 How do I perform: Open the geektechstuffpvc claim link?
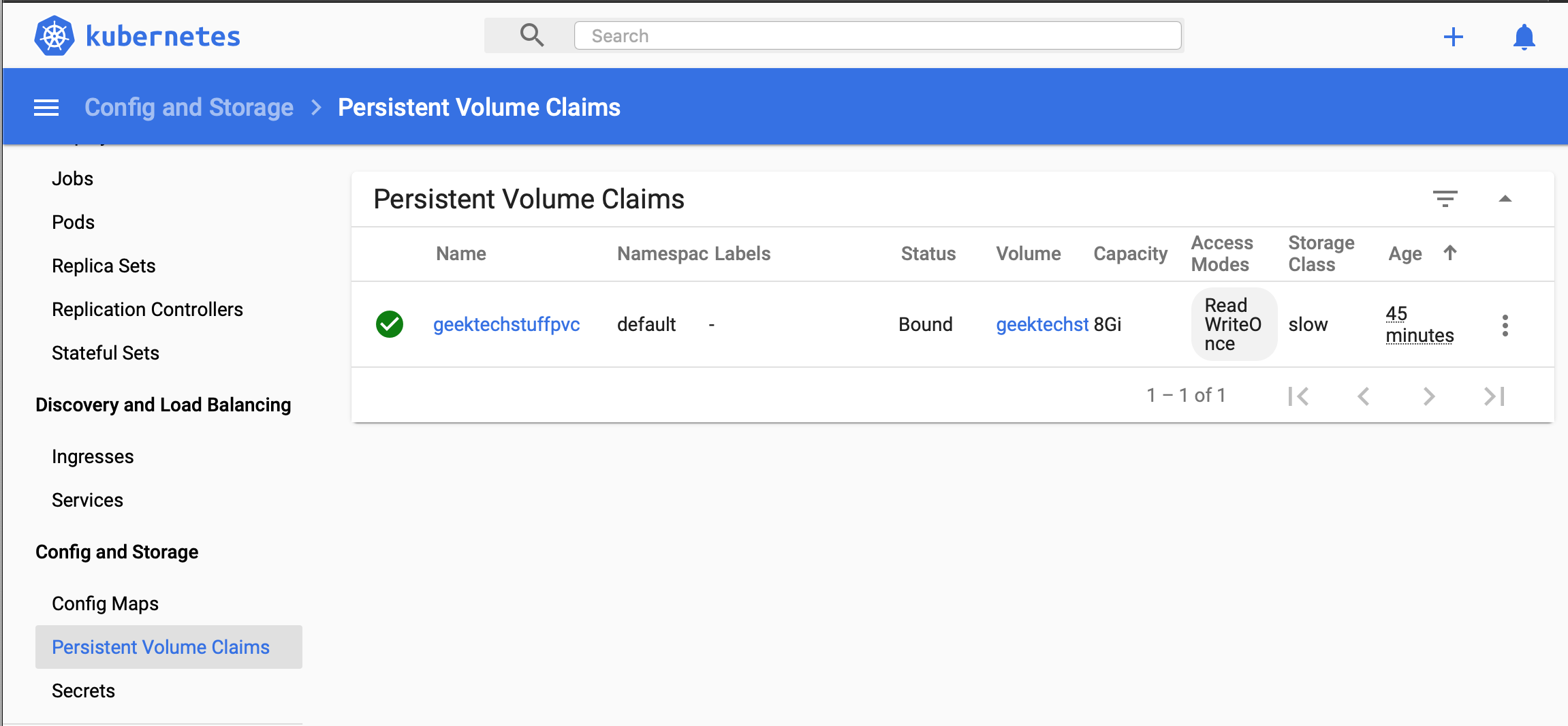point(506,324)
